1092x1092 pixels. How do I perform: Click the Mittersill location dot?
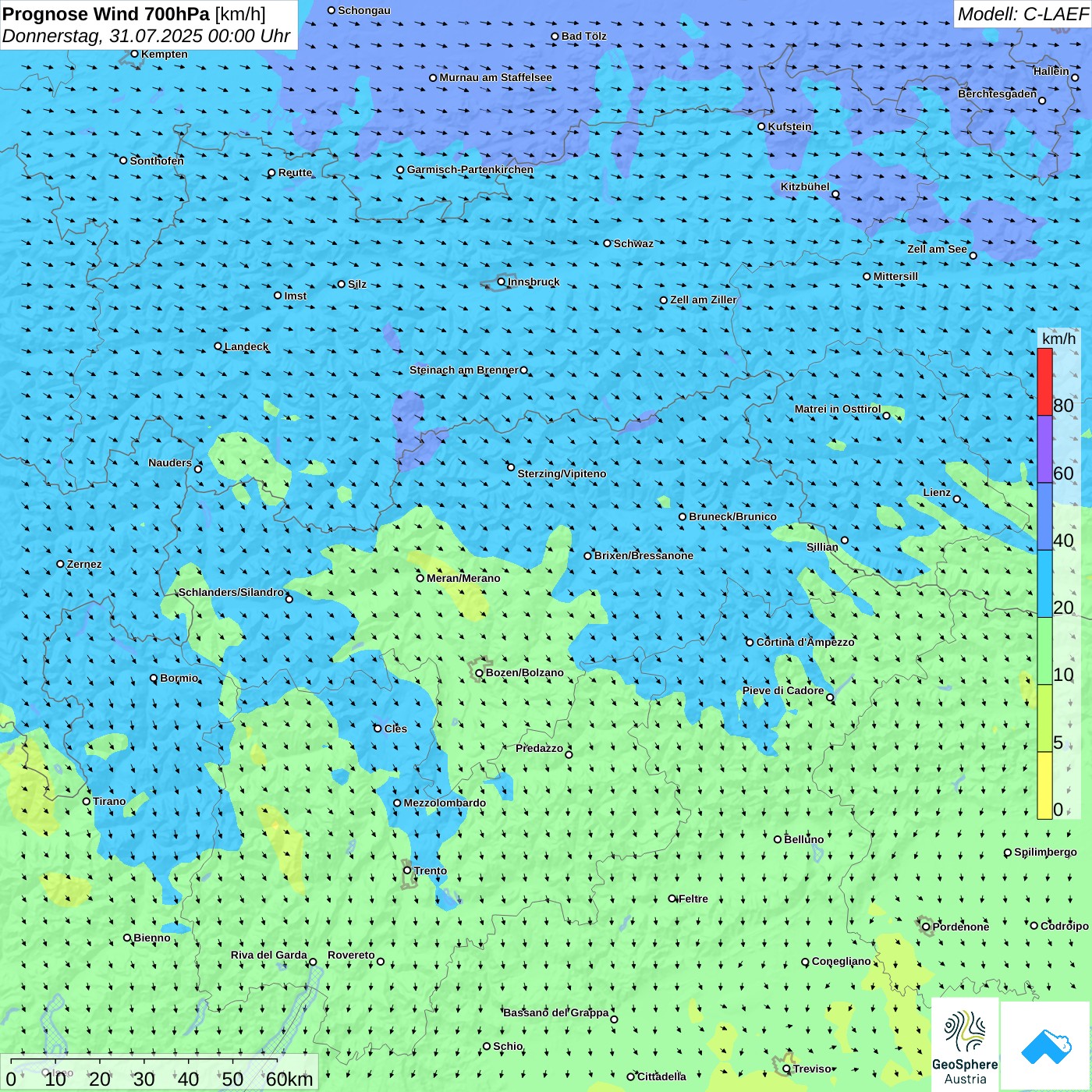[867, 276]
